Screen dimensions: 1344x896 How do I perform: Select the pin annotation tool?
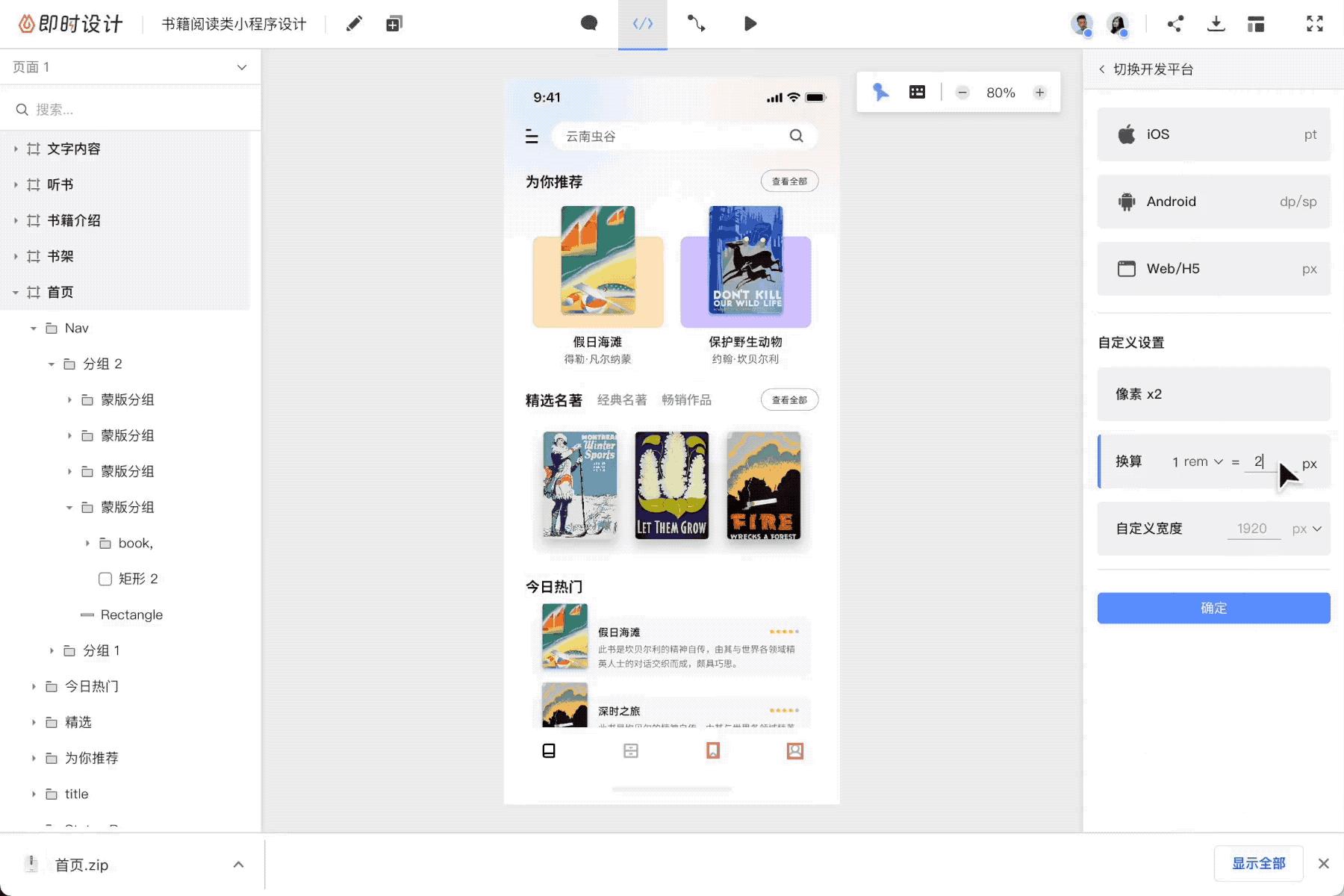pyautogui.click(x=881, y=92)
